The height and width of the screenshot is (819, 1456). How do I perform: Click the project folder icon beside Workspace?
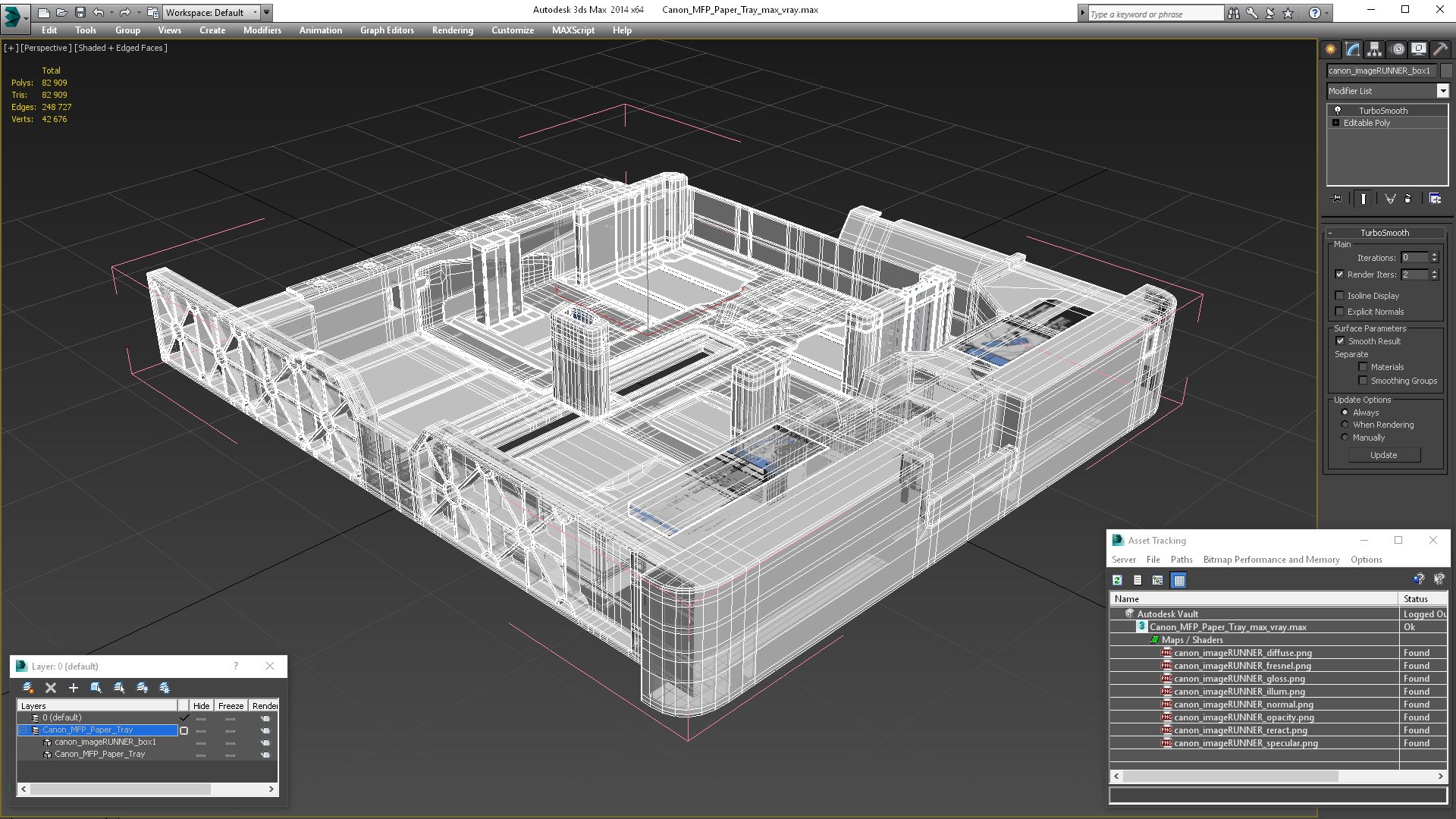pos(152,12)
